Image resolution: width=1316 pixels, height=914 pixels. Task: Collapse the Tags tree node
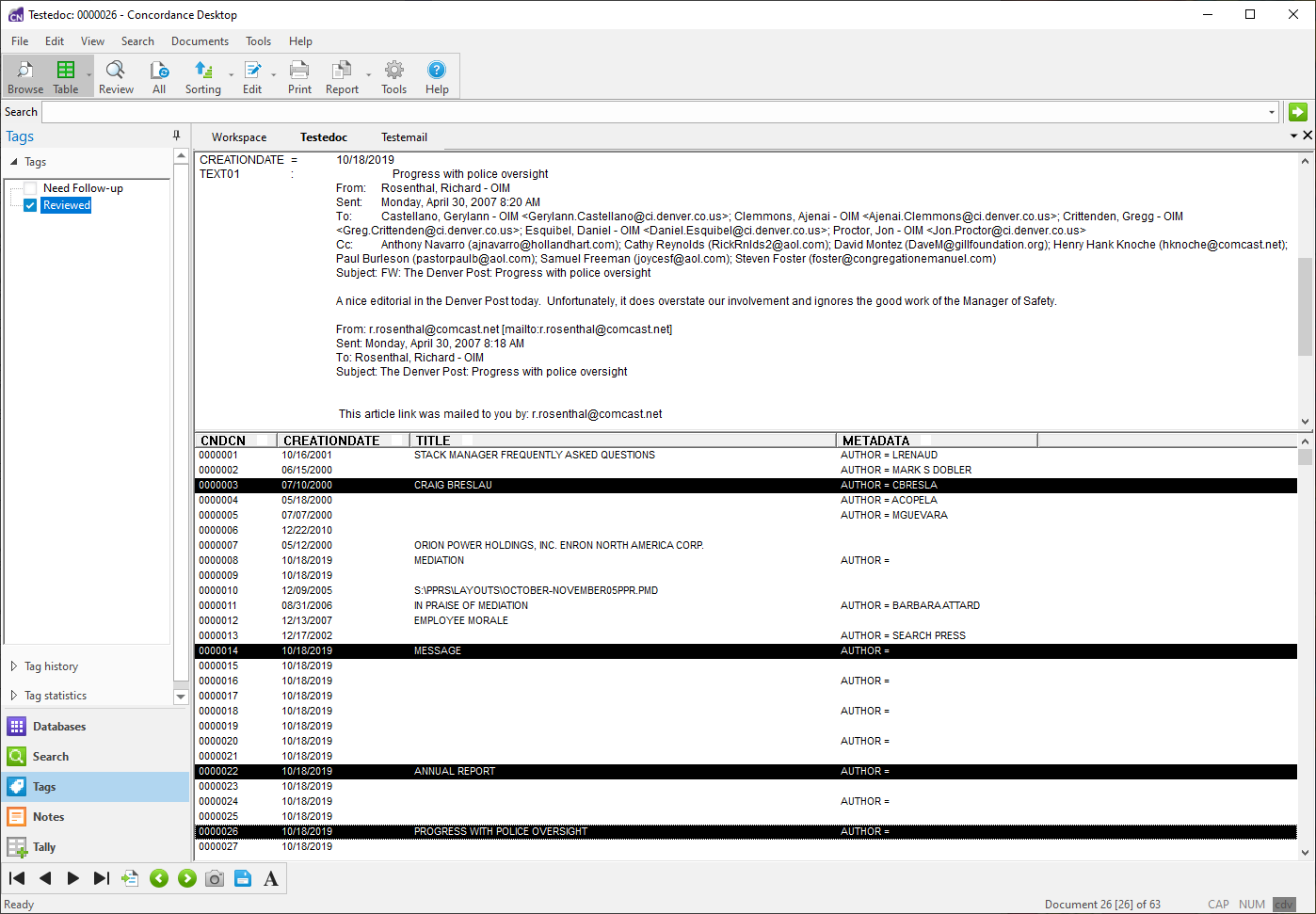pos(13,162)
